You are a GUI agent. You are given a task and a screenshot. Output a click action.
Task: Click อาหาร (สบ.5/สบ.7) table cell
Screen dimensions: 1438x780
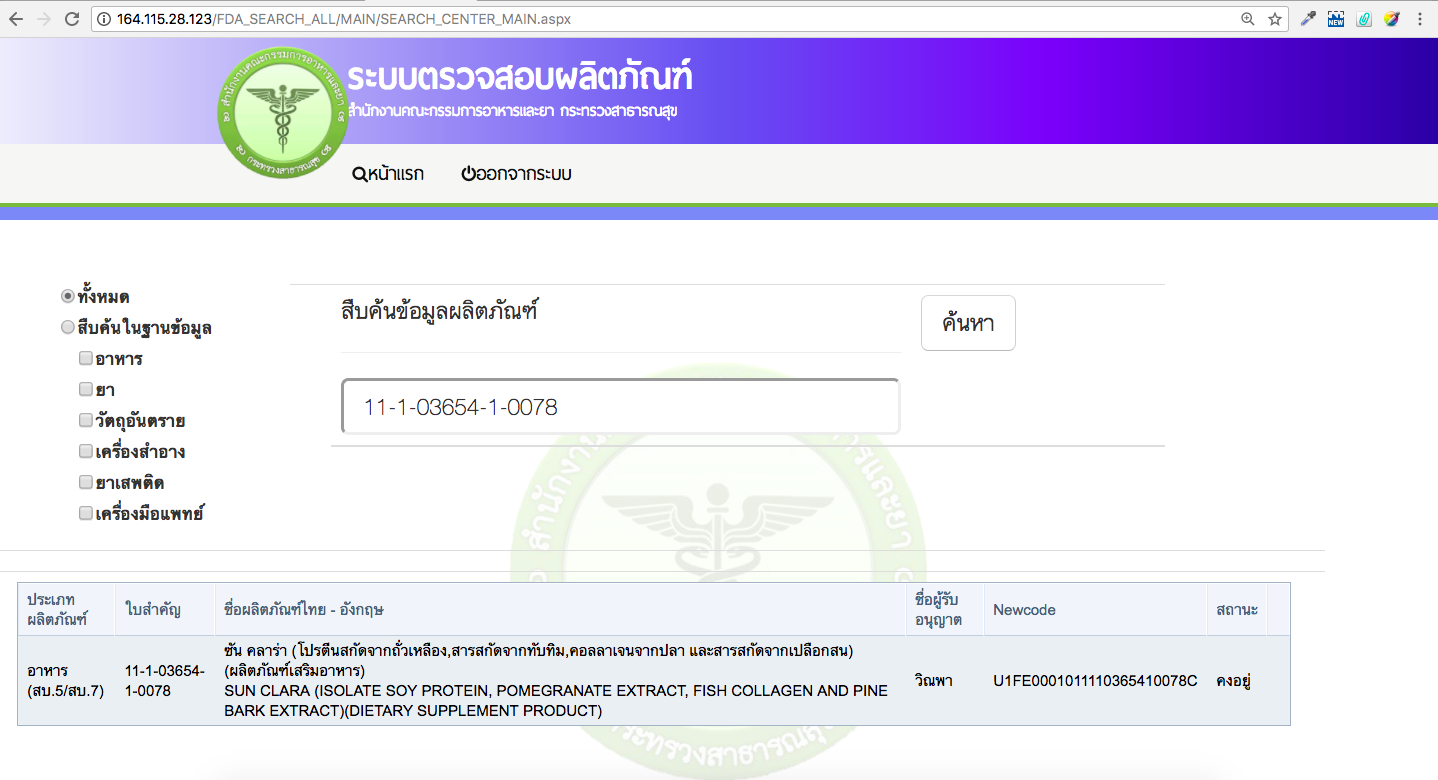click(x=66, y=680)
